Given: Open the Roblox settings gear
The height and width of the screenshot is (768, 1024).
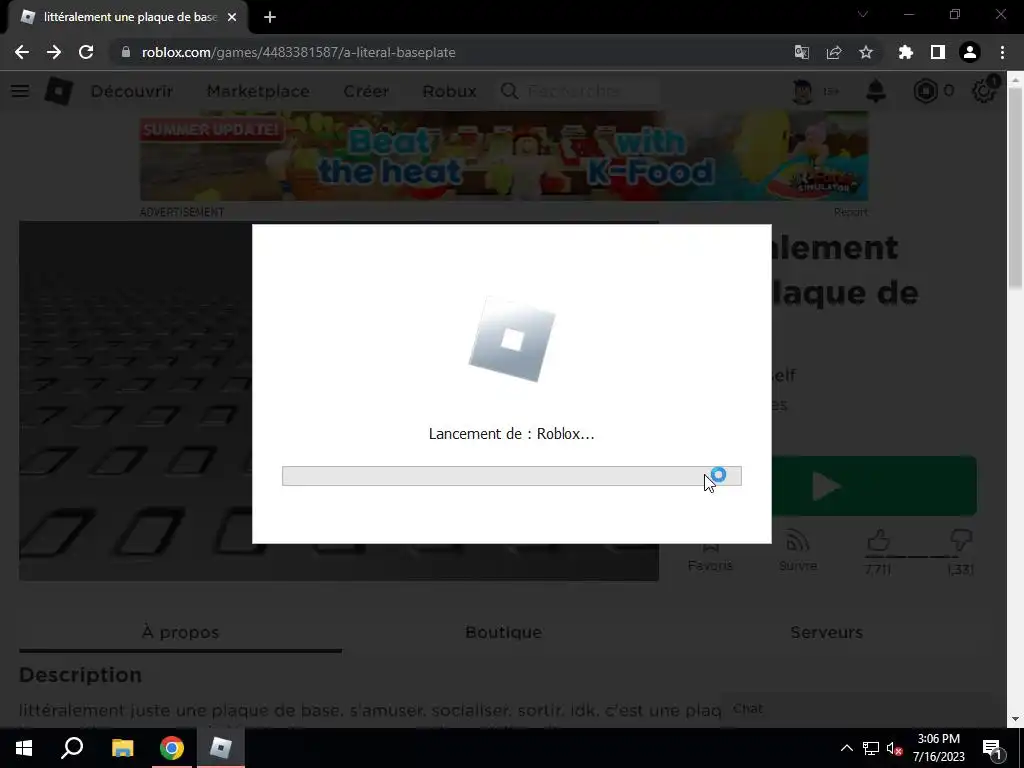Looking at the screenshot, I should (x=984, y=91).
